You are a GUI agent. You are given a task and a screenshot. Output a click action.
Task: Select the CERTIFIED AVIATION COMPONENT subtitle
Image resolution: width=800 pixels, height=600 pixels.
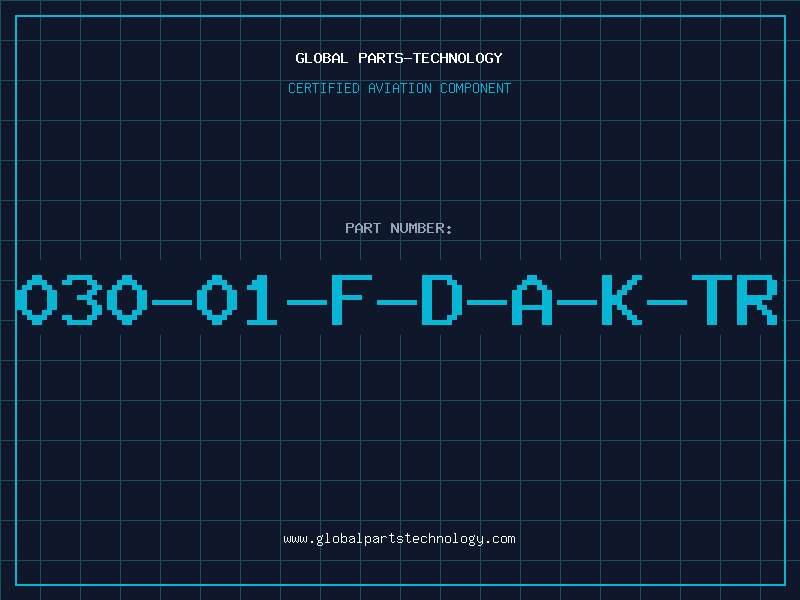(399, 88)
